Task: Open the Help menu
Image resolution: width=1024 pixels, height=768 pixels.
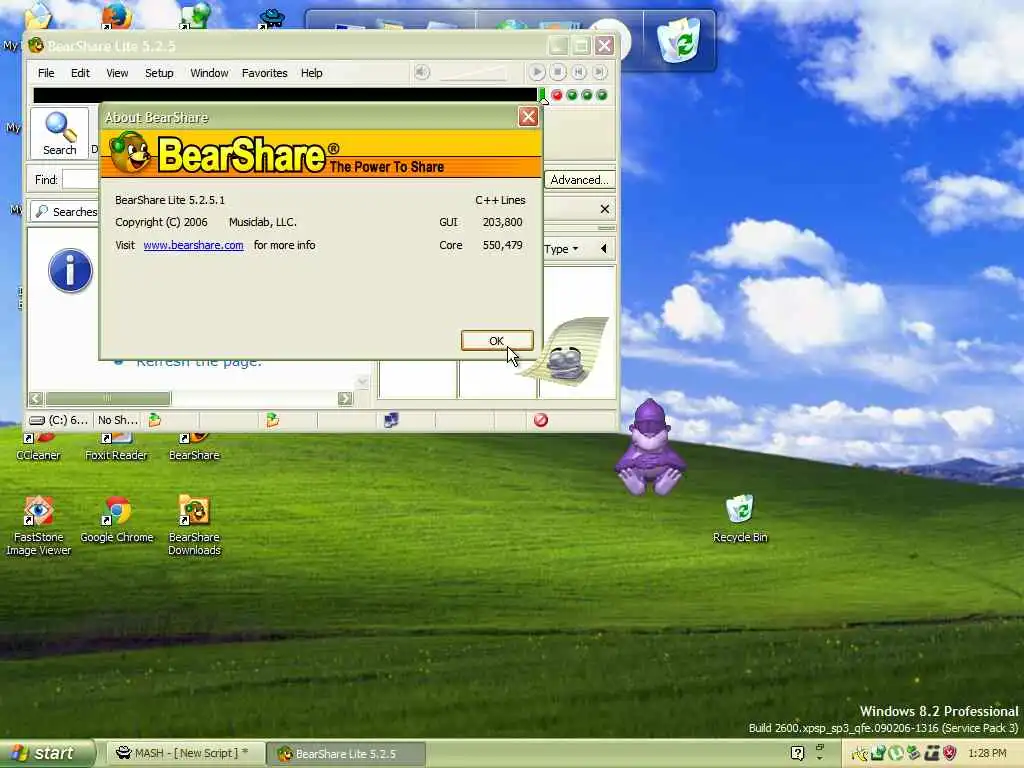Action: tap(312, 73)
